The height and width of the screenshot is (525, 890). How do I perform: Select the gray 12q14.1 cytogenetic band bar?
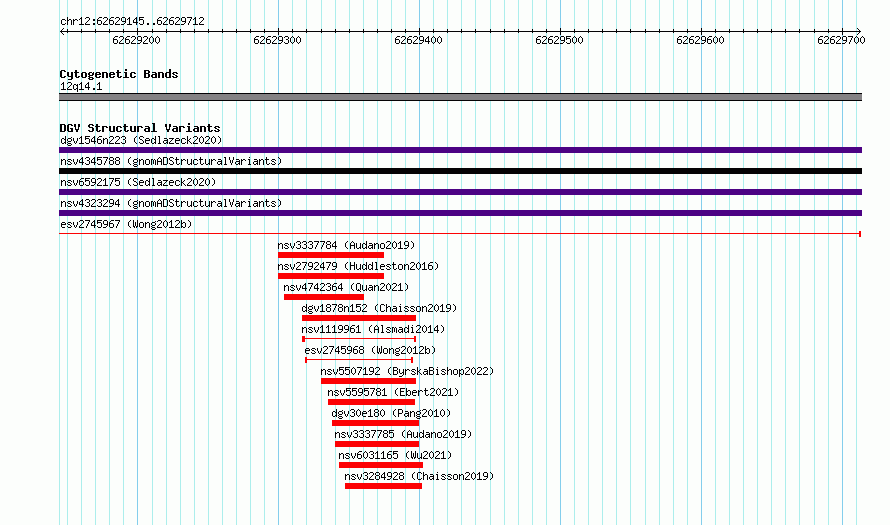pyautogui.click(x=460, y=97)
